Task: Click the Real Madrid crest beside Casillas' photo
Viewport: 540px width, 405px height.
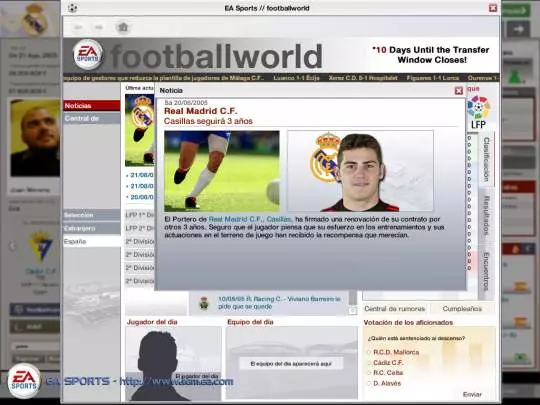Action: point(324,157)
